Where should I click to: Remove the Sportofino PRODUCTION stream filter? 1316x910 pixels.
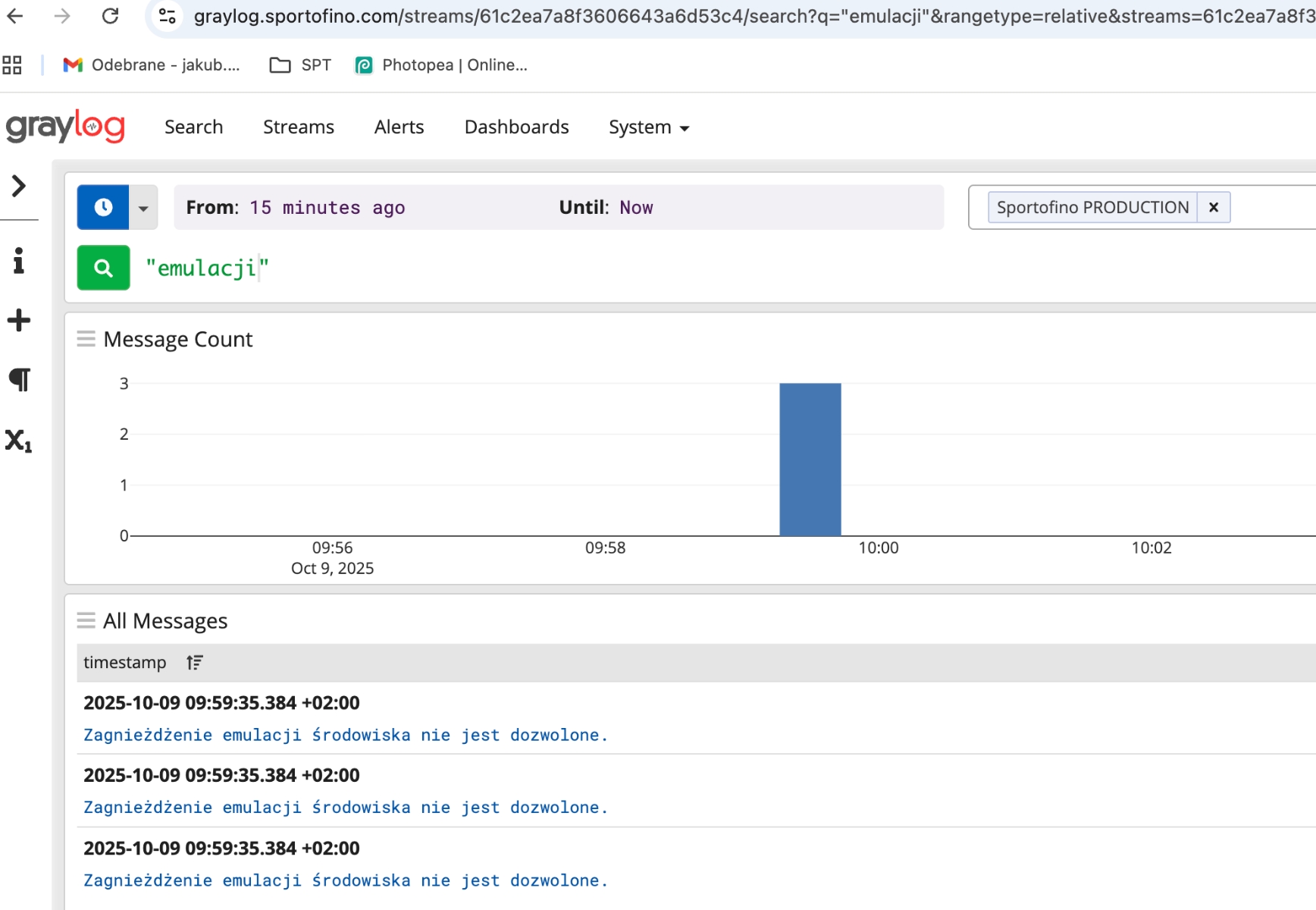[1213, 207]
